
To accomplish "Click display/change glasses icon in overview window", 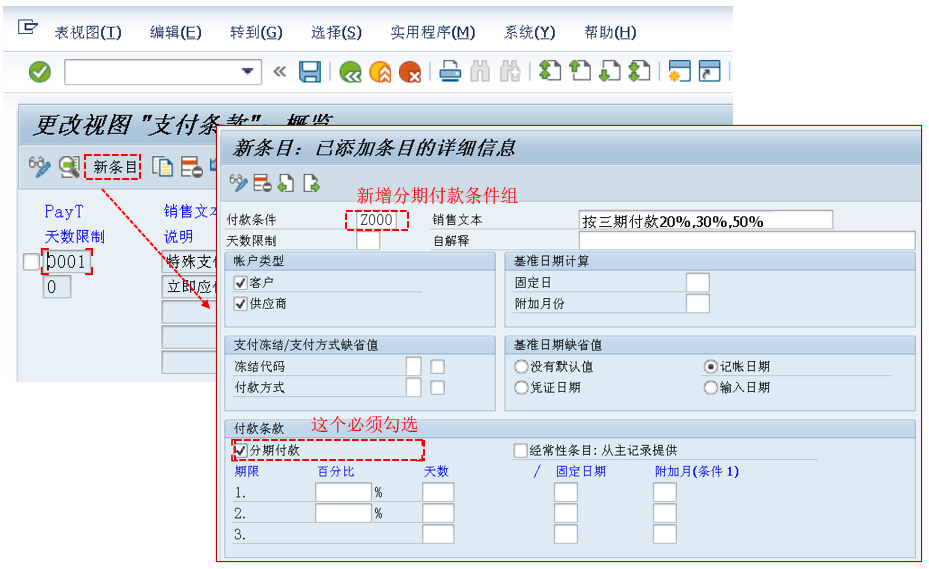I will pyautogui.click(x=40, y=167).
